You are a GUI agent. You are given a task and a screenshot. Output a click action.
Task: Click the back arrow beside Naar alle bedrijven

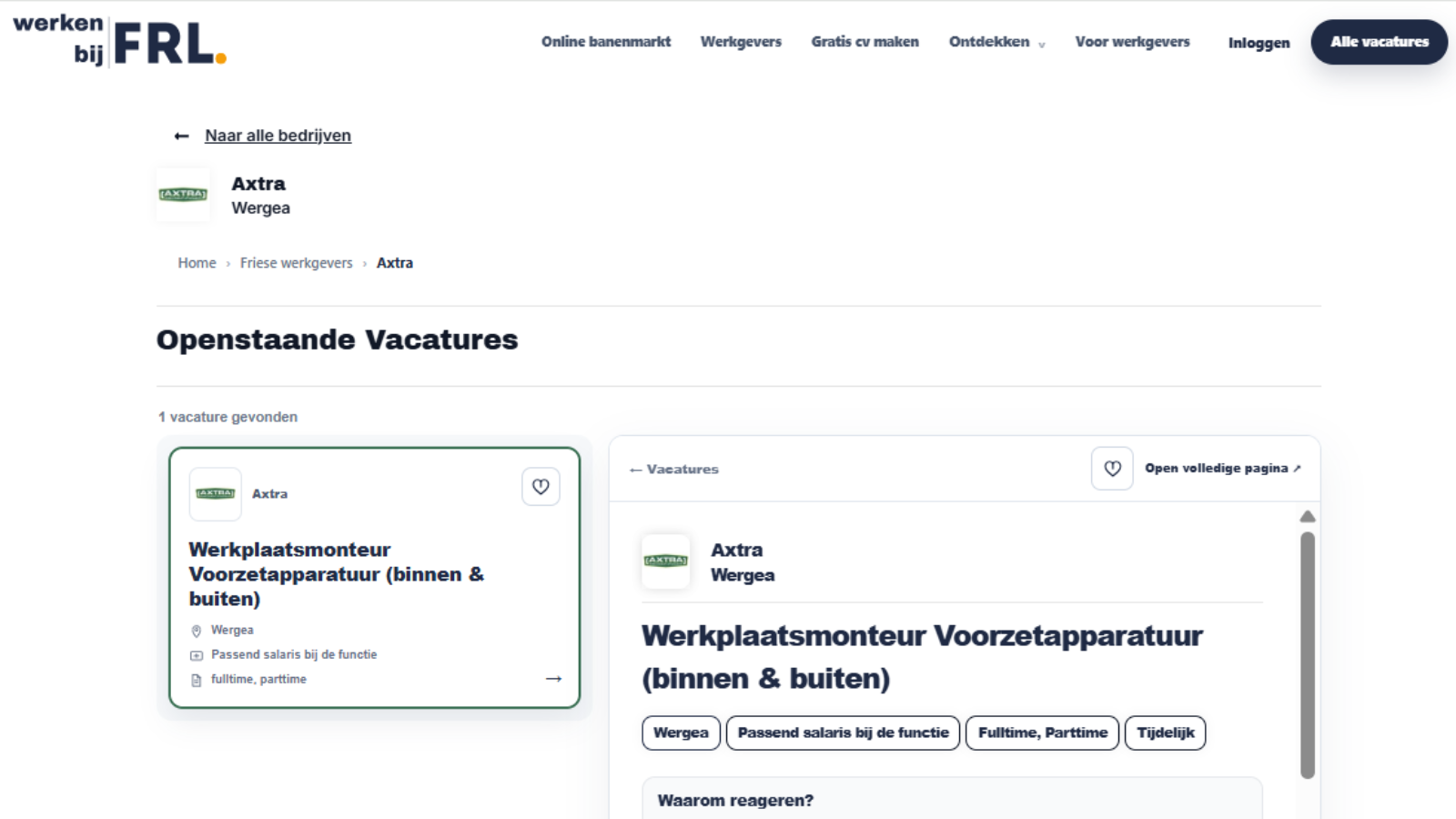[182, 136]
